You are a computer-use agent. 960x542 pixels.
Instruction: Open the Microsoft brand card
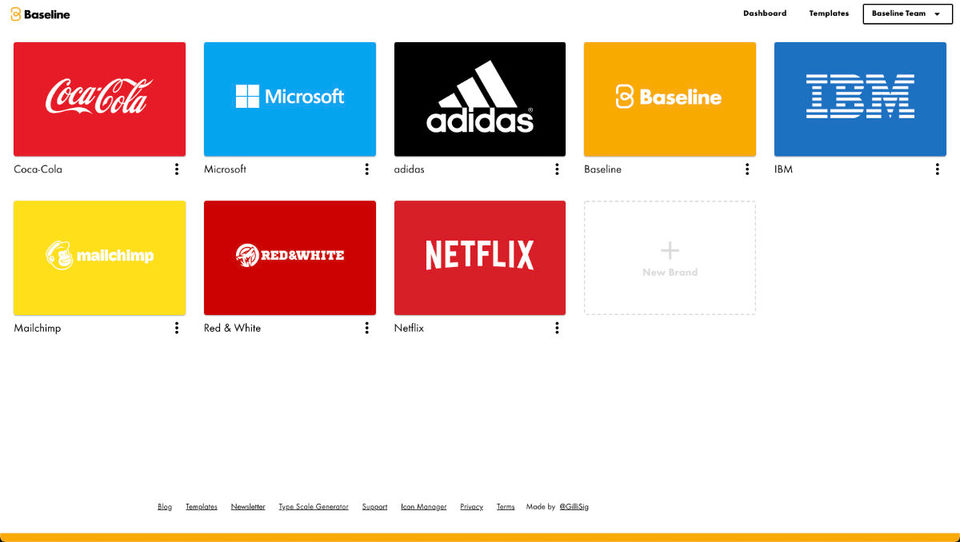click(x=290, y=99)
